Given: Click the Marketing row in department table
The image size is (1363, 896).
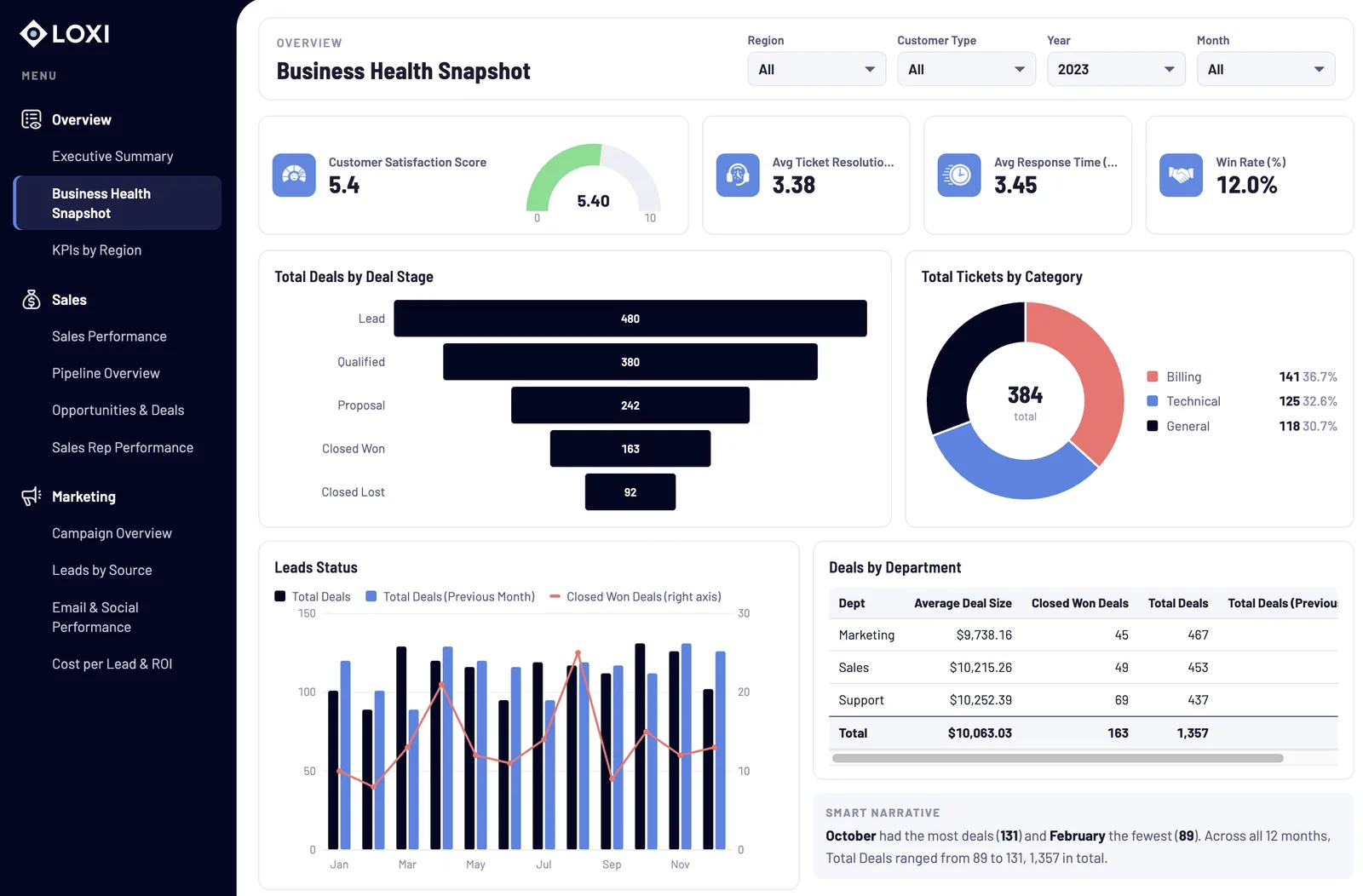Looking at the screenshot, I should tap(1084, 635).
